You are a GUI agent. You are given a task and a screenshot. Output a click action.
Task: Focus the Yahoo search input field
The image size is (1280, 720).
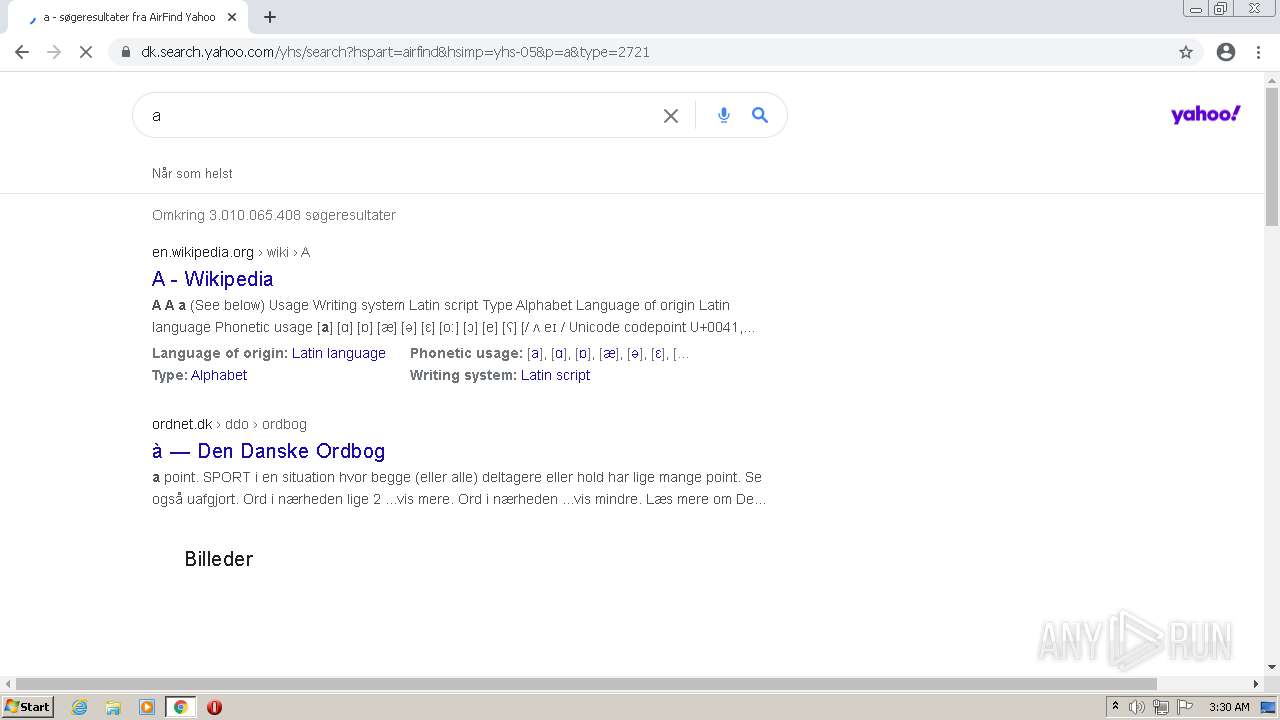(x=400, y=116)
